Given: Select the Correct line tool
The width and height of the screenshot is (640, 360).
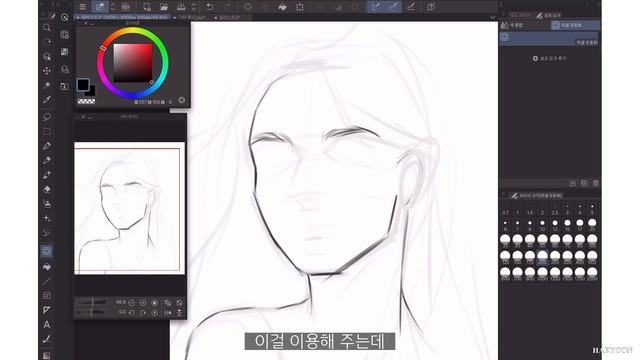Looking at the screenshot, I should [x=47, y=339].
